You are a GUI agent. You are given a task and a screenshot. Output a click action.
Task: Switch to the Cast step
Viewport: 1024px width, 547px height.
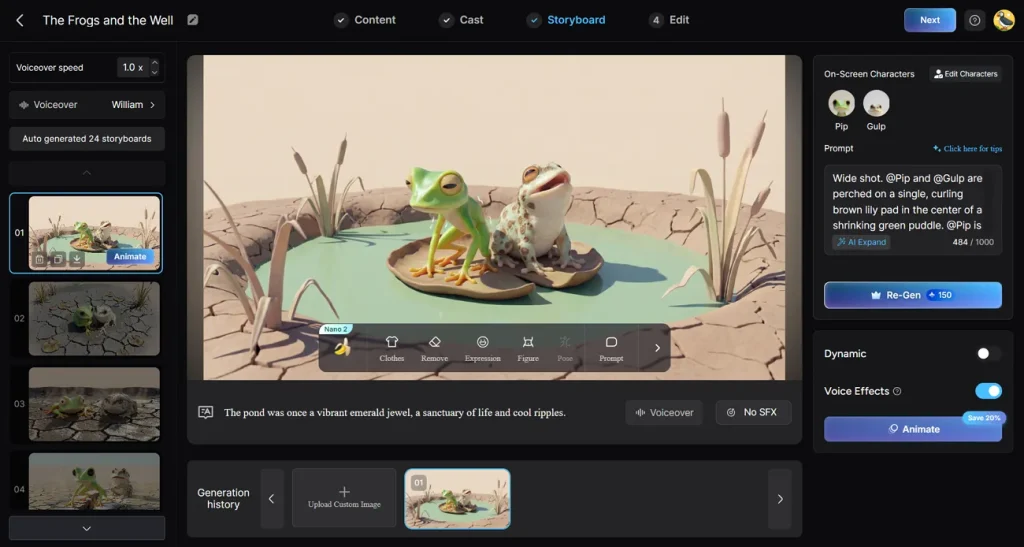point(461,20)
